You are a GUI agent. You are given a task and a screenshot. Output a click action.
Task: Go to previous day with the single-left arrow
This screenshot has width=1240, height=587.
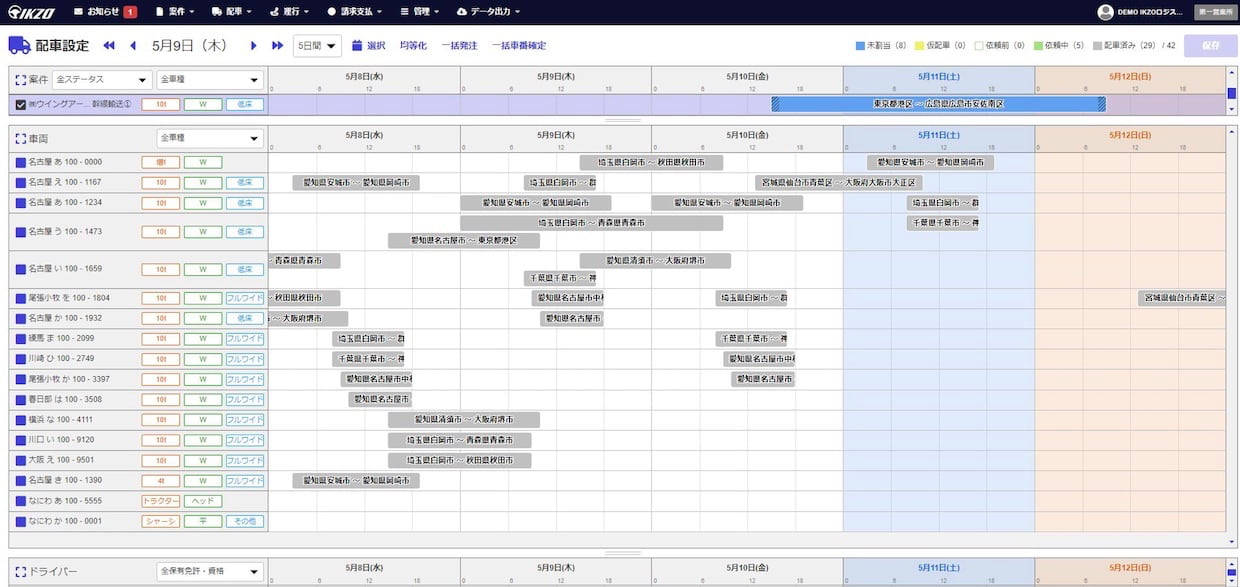click(132, 46)
